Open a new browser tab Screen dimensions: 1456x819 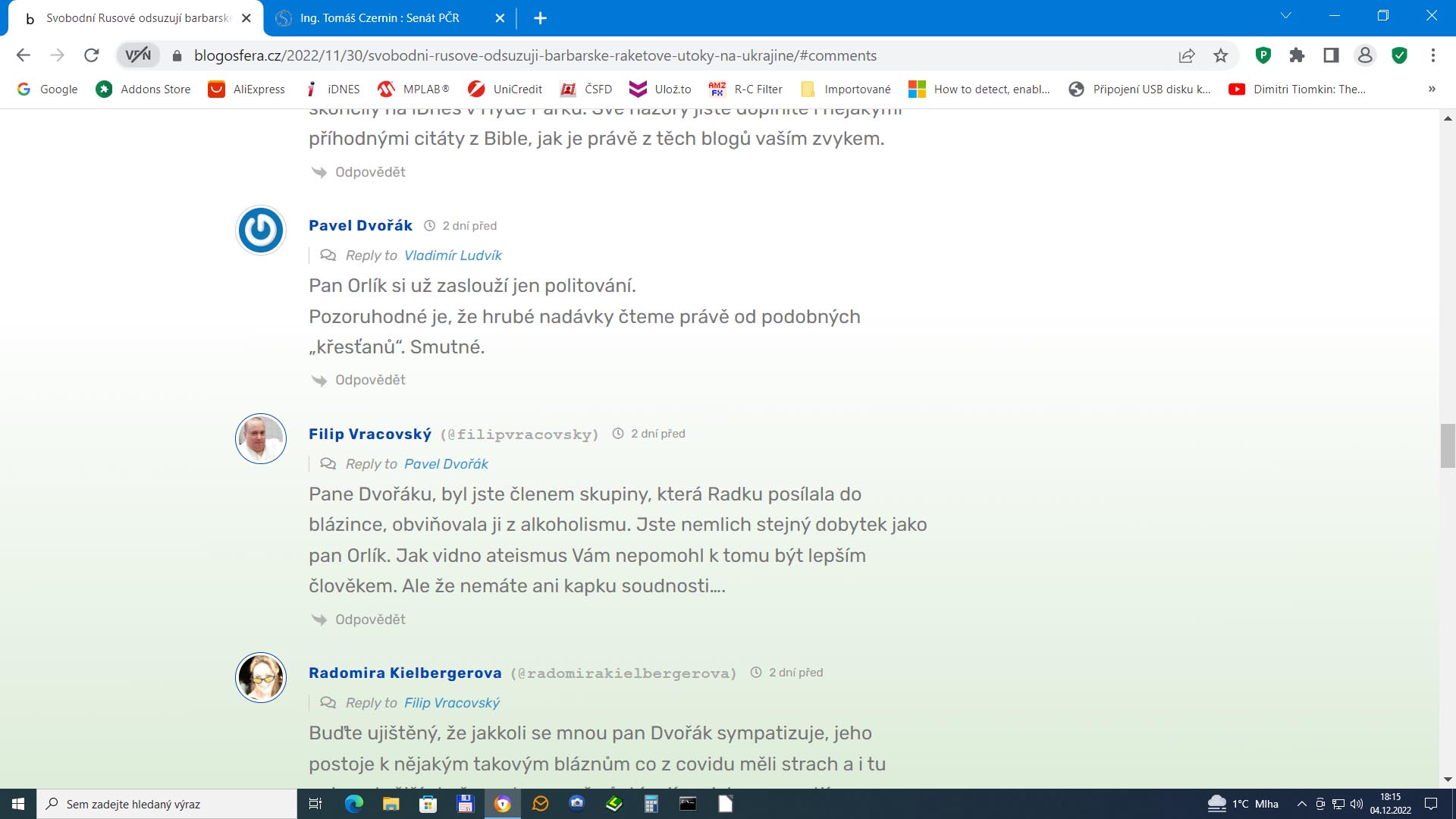click(x=540, y=18)
